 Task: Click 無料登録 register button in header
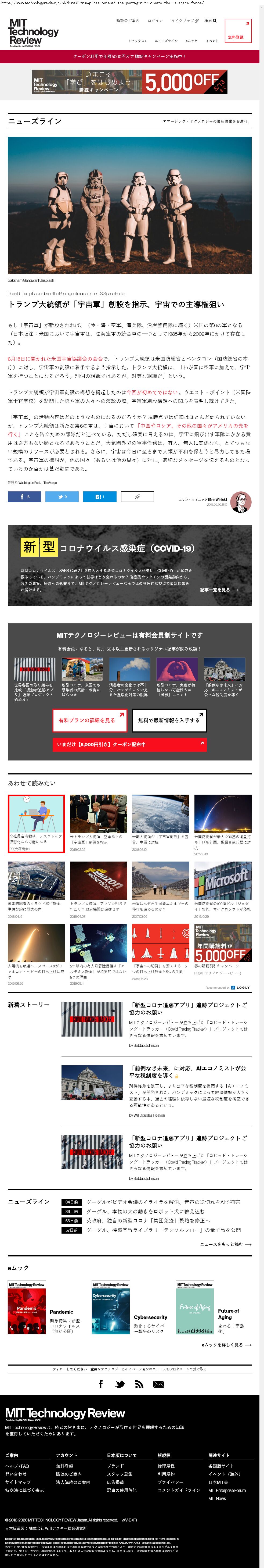click(x=238, y=31)
